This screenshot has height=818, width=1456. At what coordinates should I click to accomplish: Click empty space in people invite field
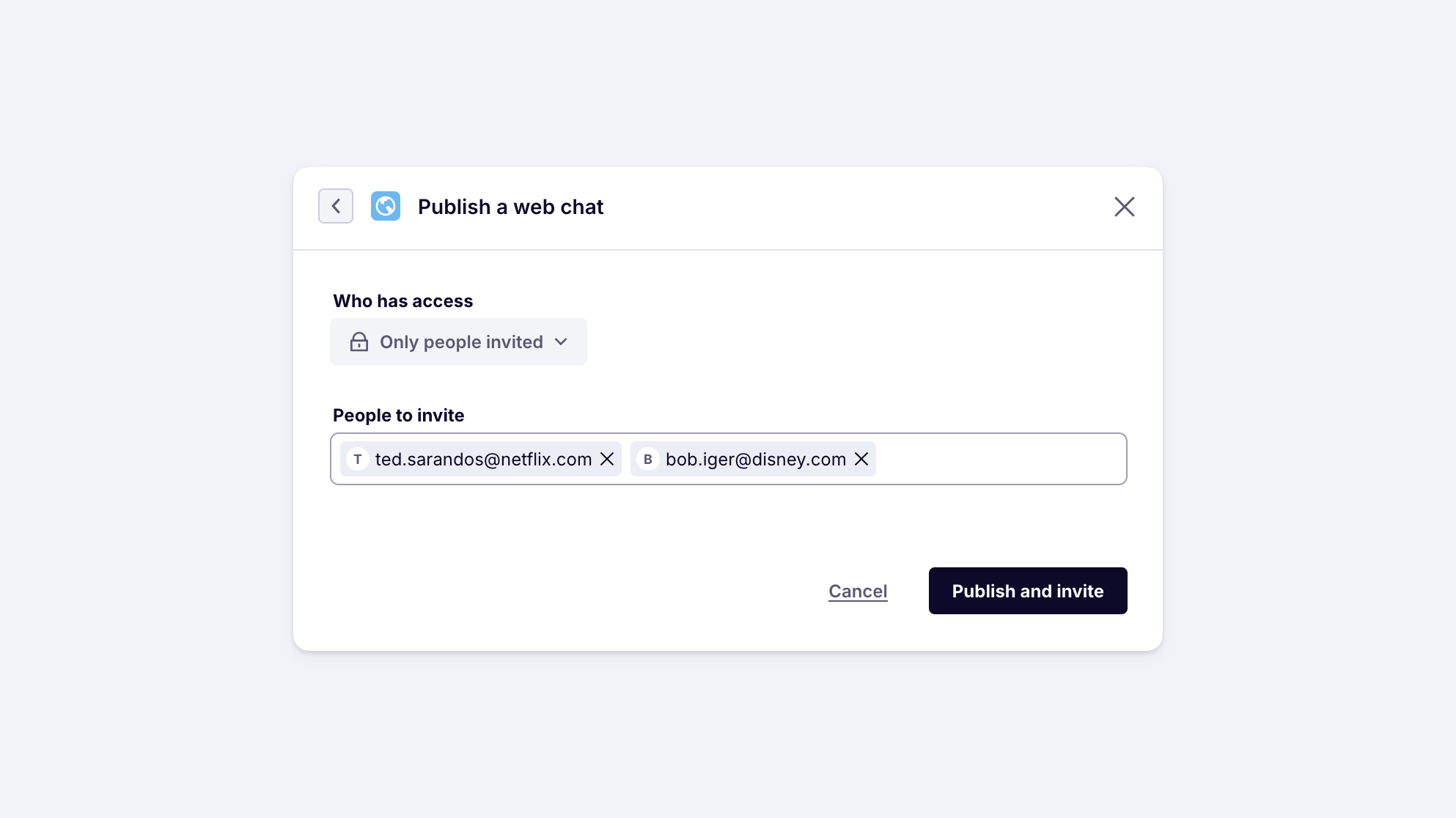click(x=1001, y=459)
